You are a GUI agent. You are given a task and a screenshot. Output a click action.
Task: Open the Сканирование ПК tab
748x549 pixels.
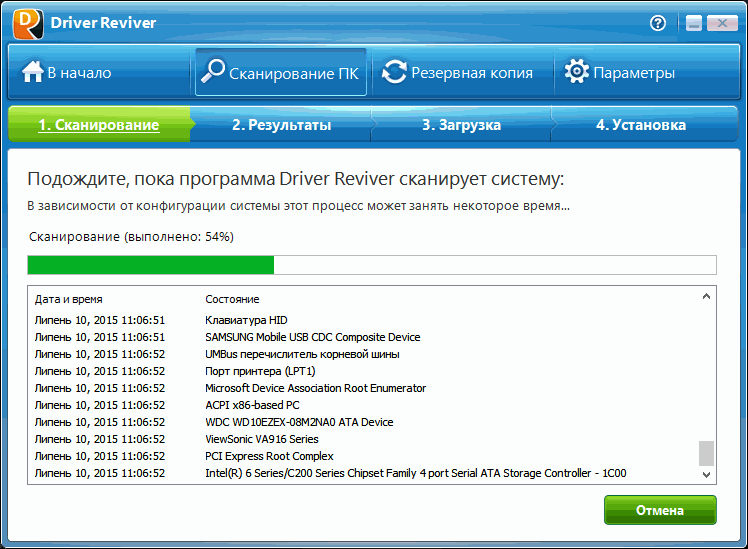point(281,72)
